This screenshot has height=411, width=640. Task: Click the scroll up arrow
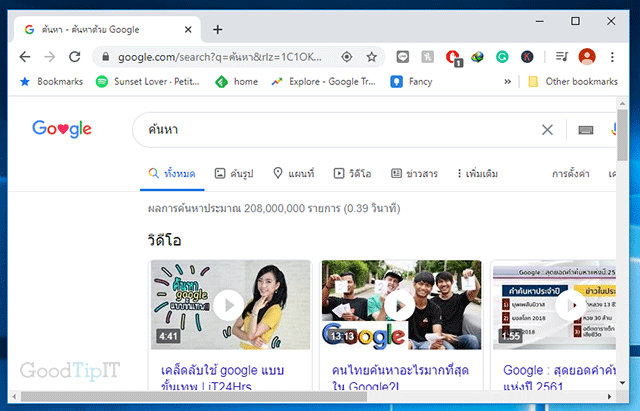click(622, 103)
